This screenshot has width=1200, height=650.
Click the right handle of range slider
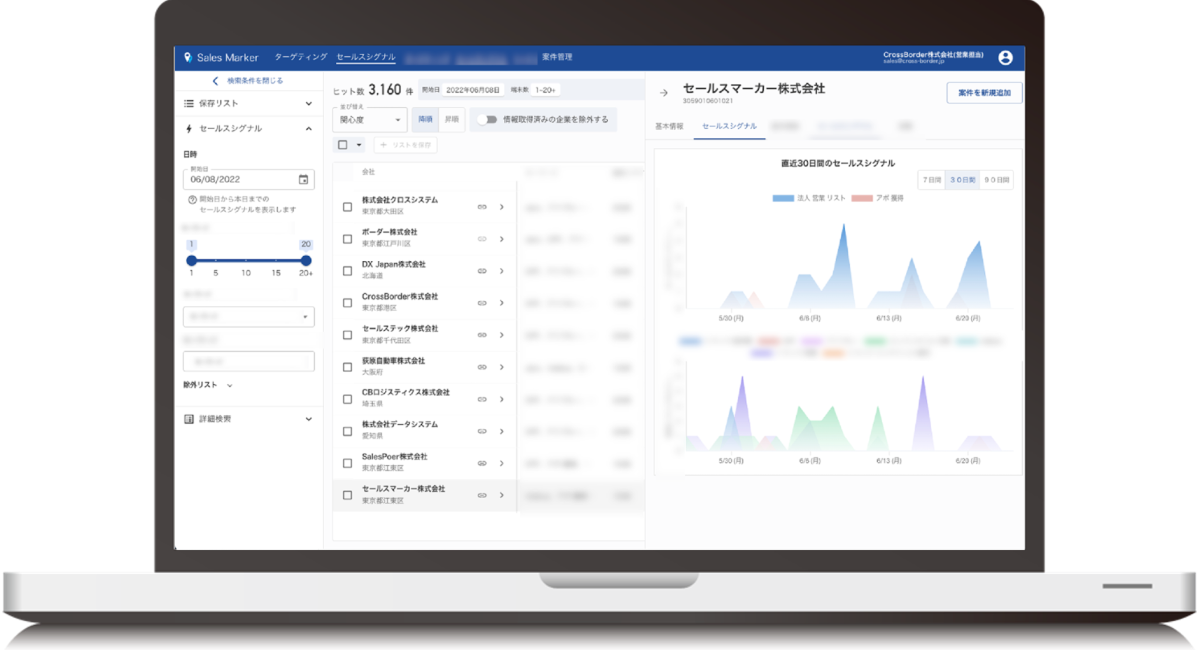[x=306, y=260]
